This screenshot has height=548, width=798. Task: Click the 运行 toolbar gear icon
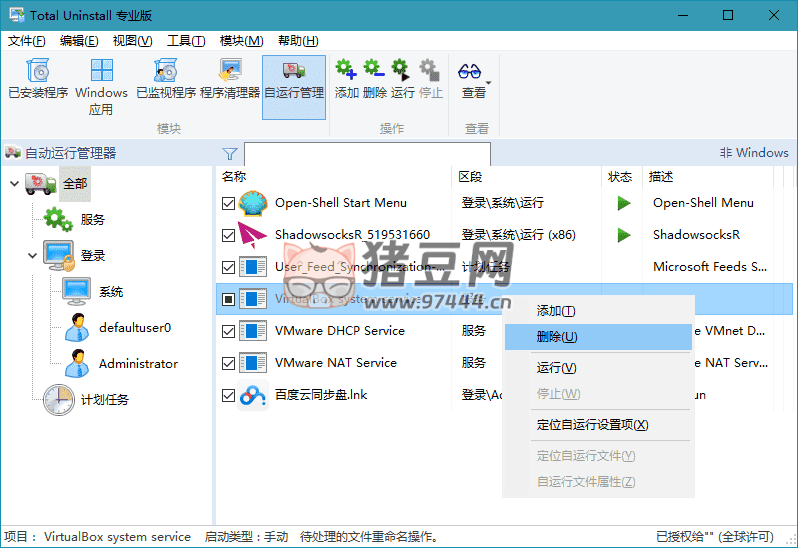pyautogui.click(x=402, y=70)
